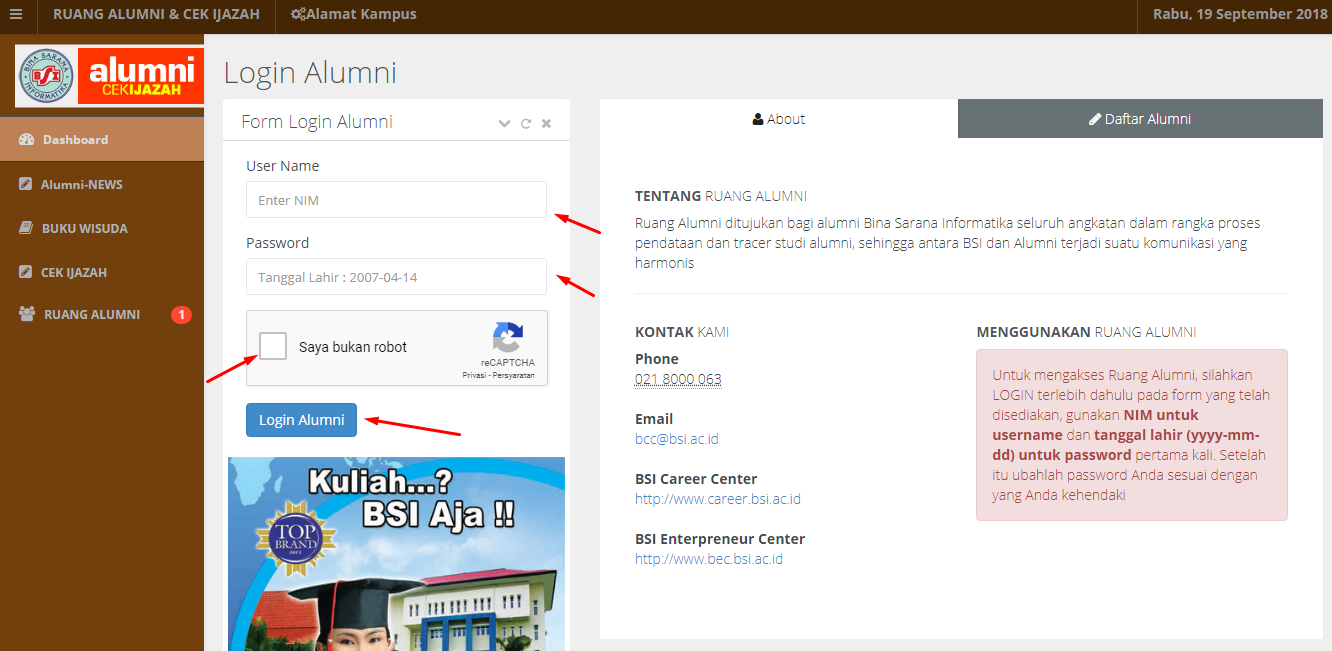Click the KONTAK KAMI heading
The image size is (1332, 651).
tap(682, 332)
